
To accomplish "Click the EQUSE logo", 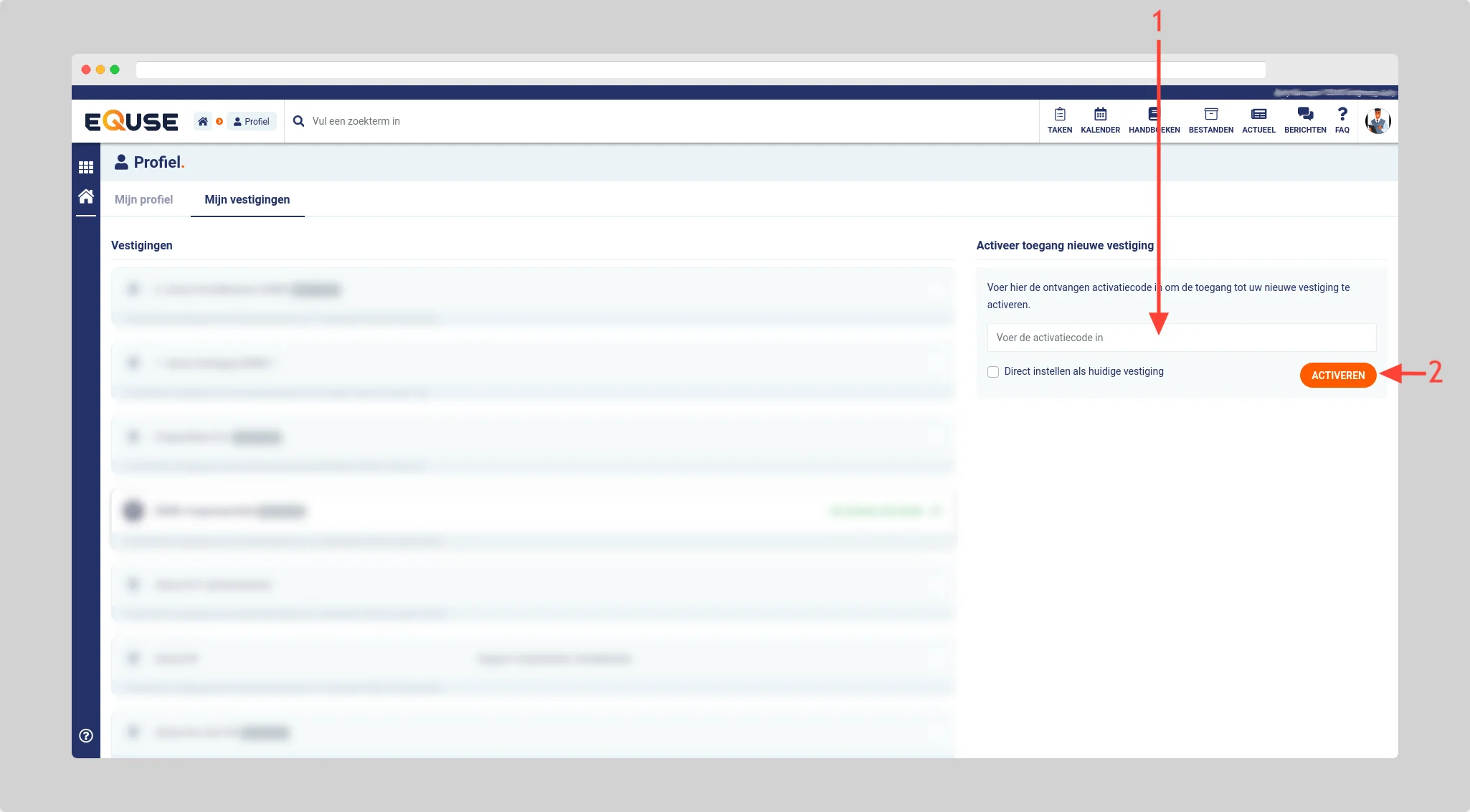I will tap(131, 121).
